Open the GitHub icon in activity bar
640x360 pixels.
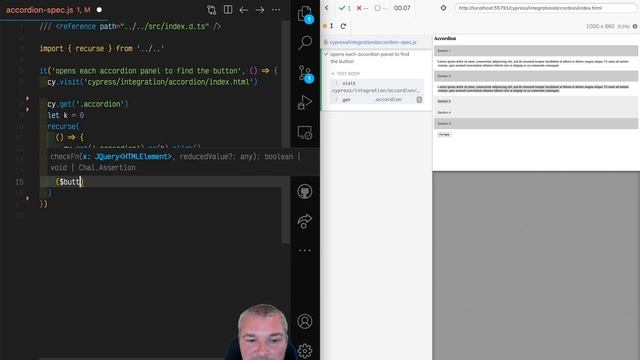click(x=304, y=191)
